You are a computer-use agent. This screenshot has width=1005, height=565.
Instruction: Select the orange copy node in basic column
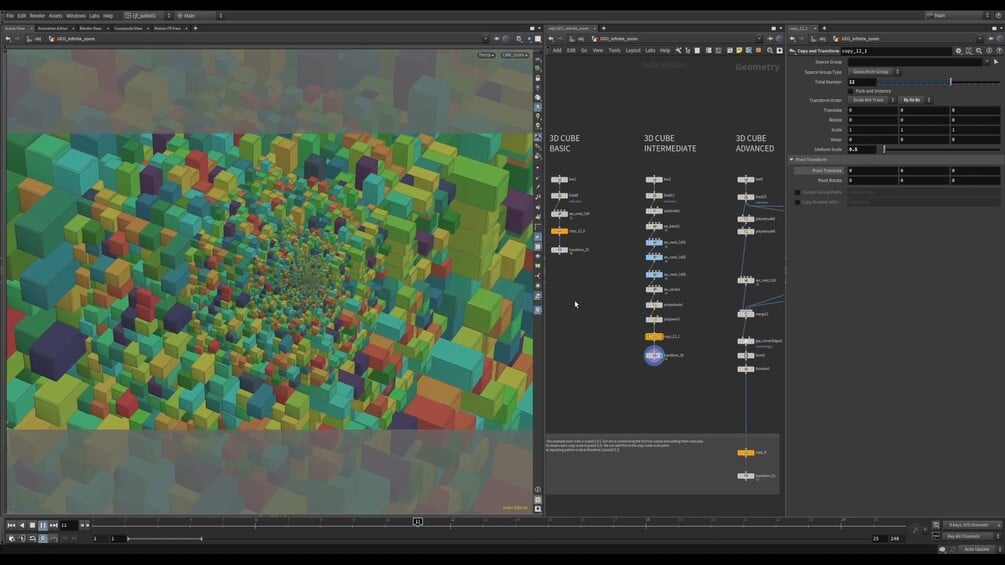pos(559,231)
